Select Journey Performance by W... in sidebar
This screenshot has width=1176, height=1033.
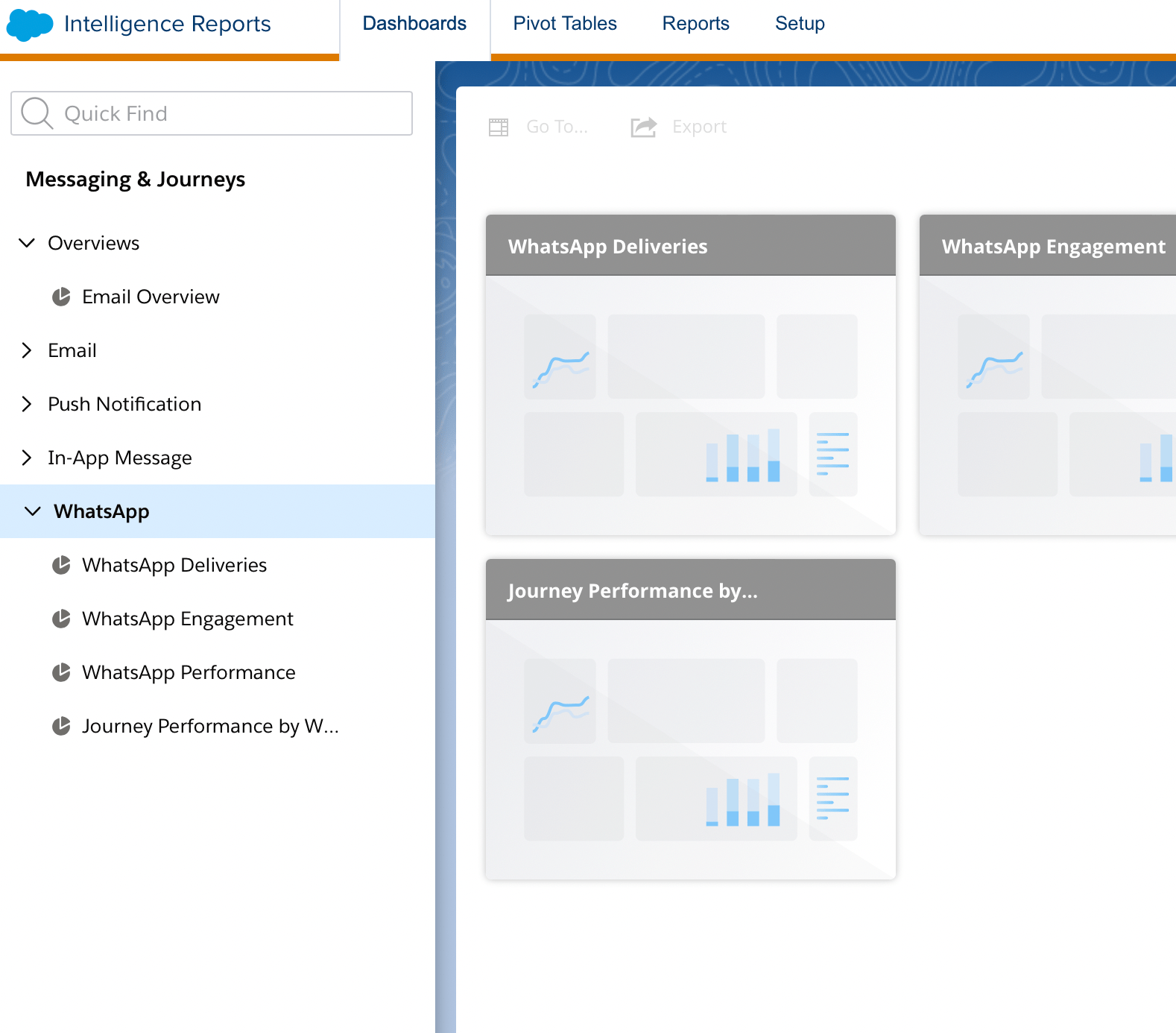point(210,726)
